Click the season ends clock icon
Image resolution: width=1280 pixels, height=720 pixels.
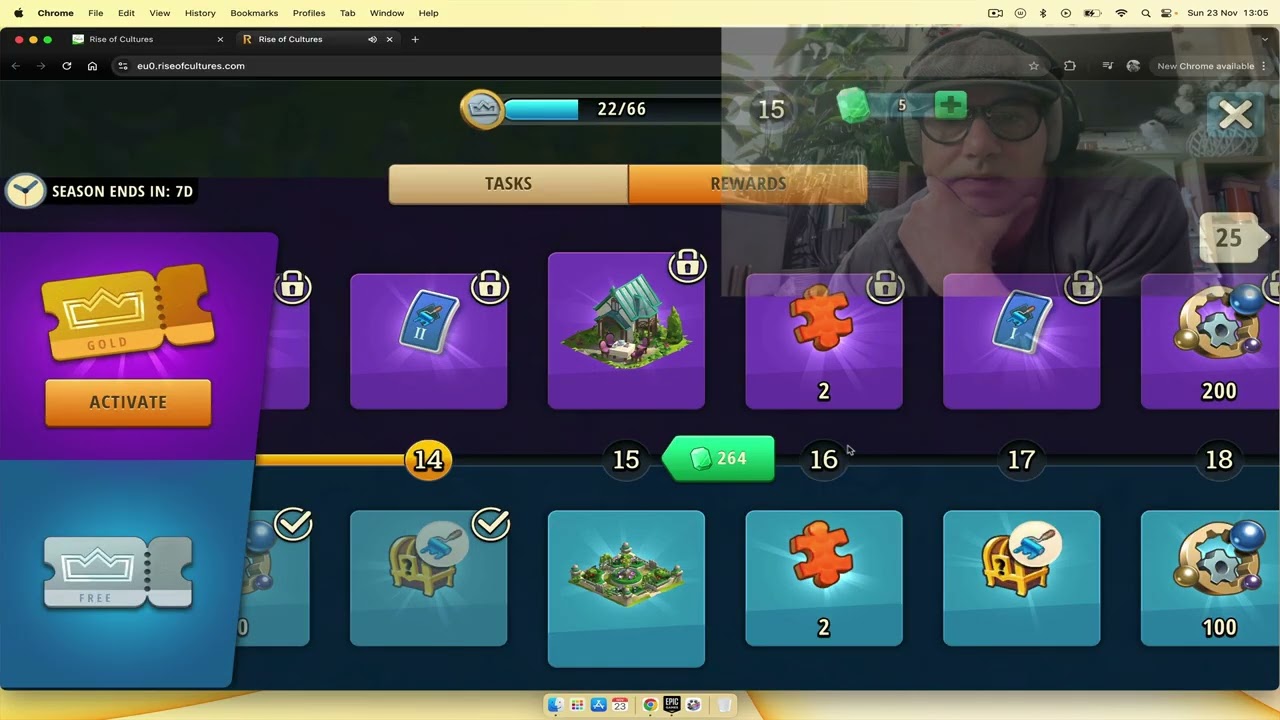coord(25,190)
